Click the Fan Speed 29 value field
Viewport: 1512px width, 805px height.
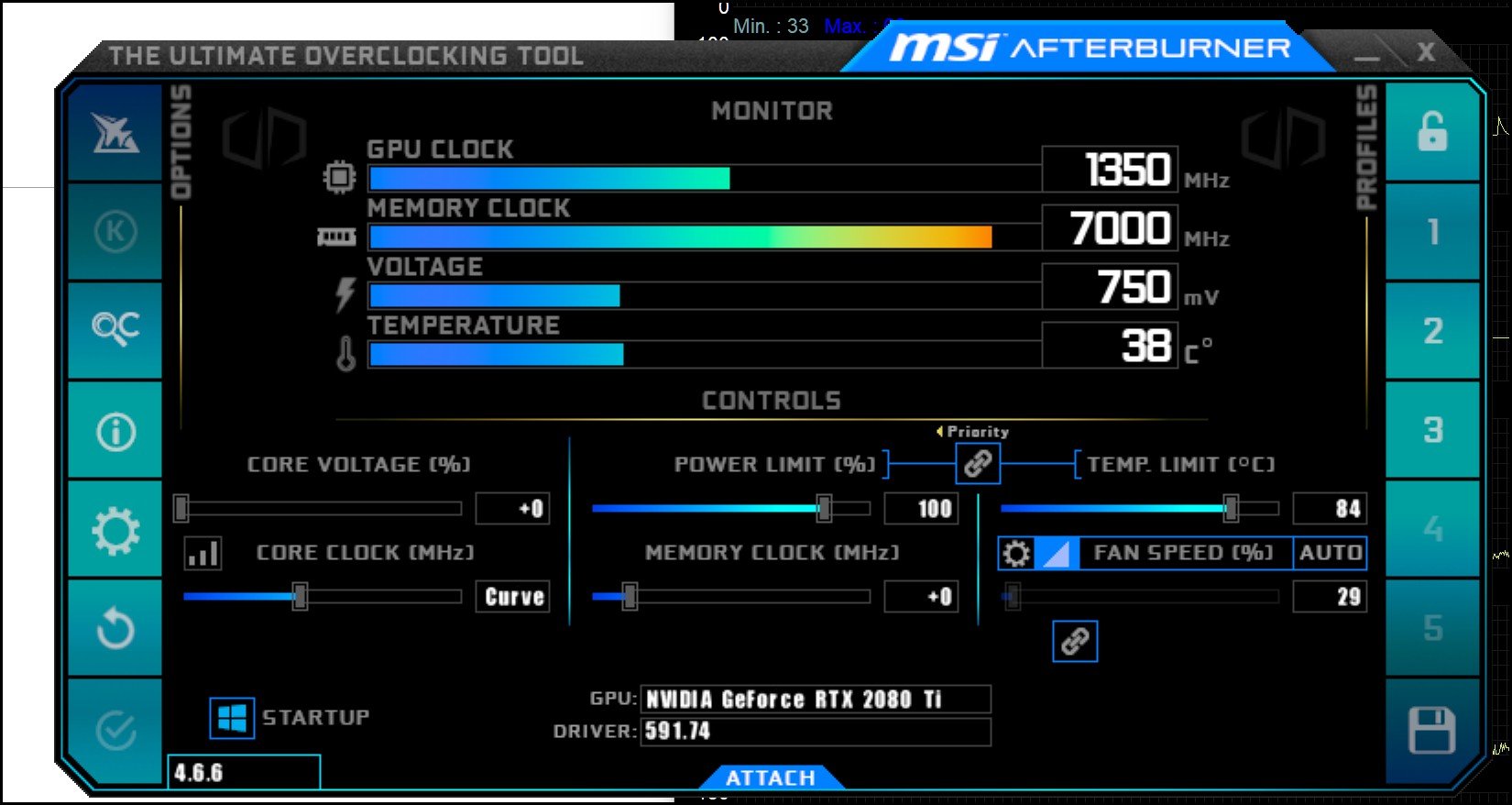1330,597
